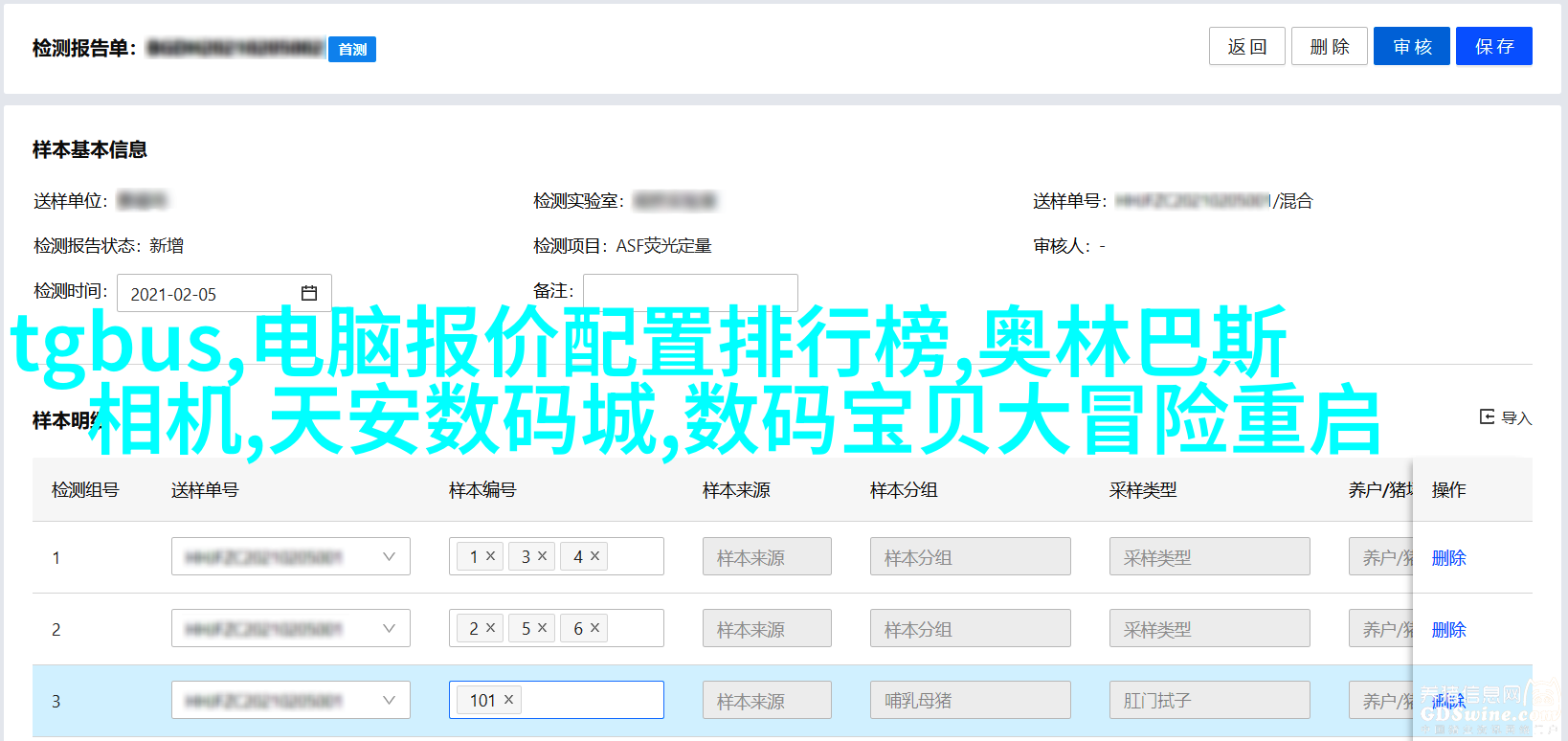Open 送样单号 dropdown in row 2

(x=291, y=628)
